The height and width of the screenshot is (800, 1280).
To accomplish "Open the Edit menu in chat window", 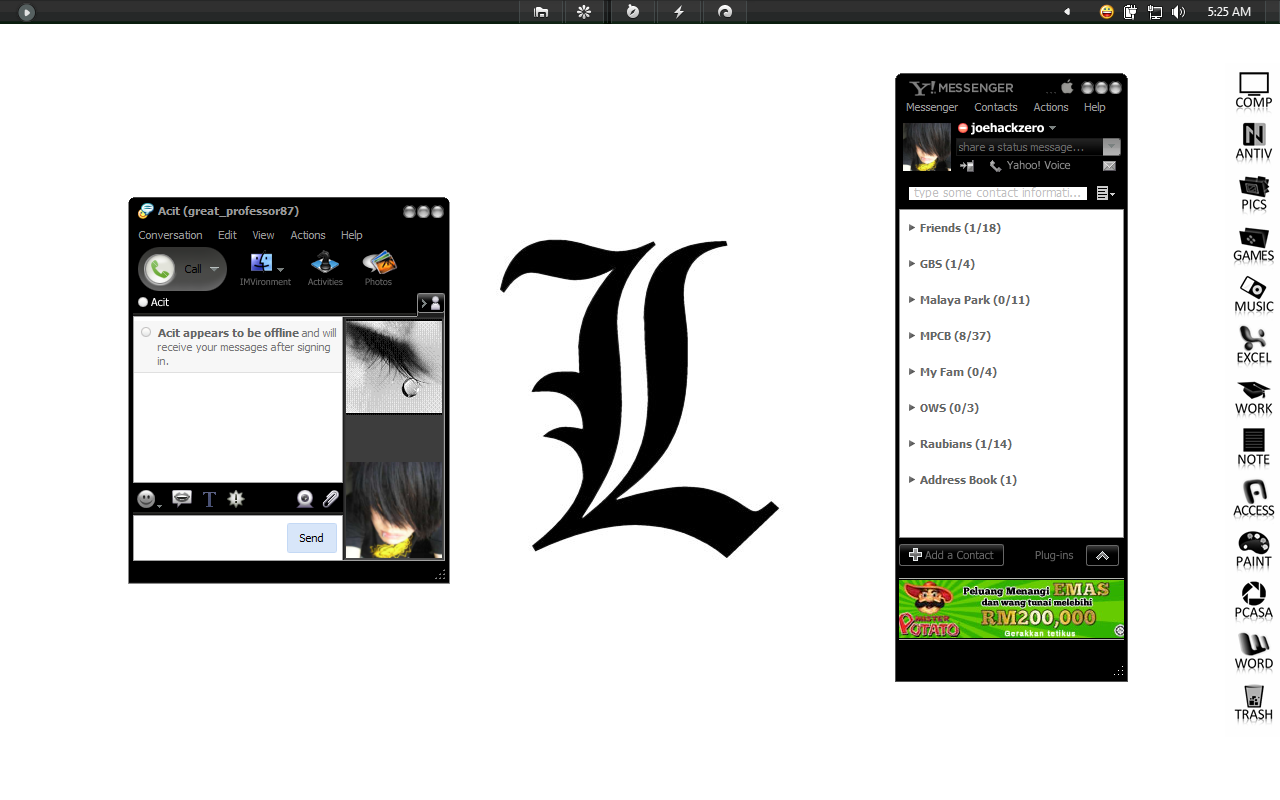I will [x=227, y=235].
